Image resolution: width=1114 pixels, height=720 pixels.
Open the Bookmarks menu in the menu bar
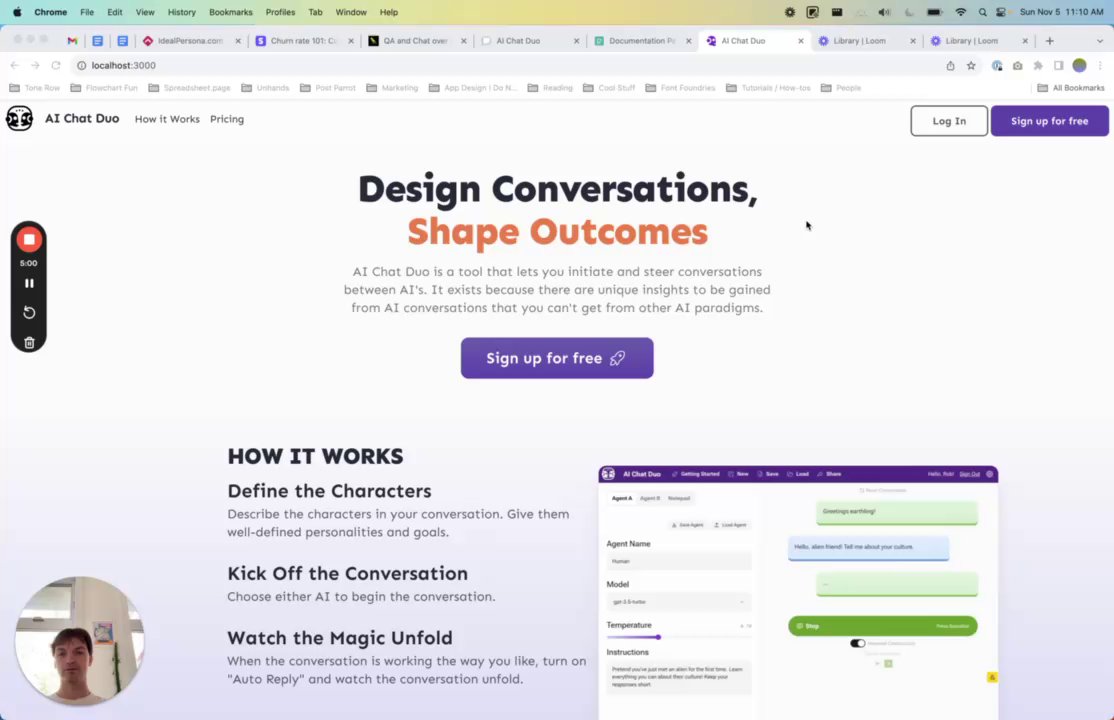pos(230,12)
